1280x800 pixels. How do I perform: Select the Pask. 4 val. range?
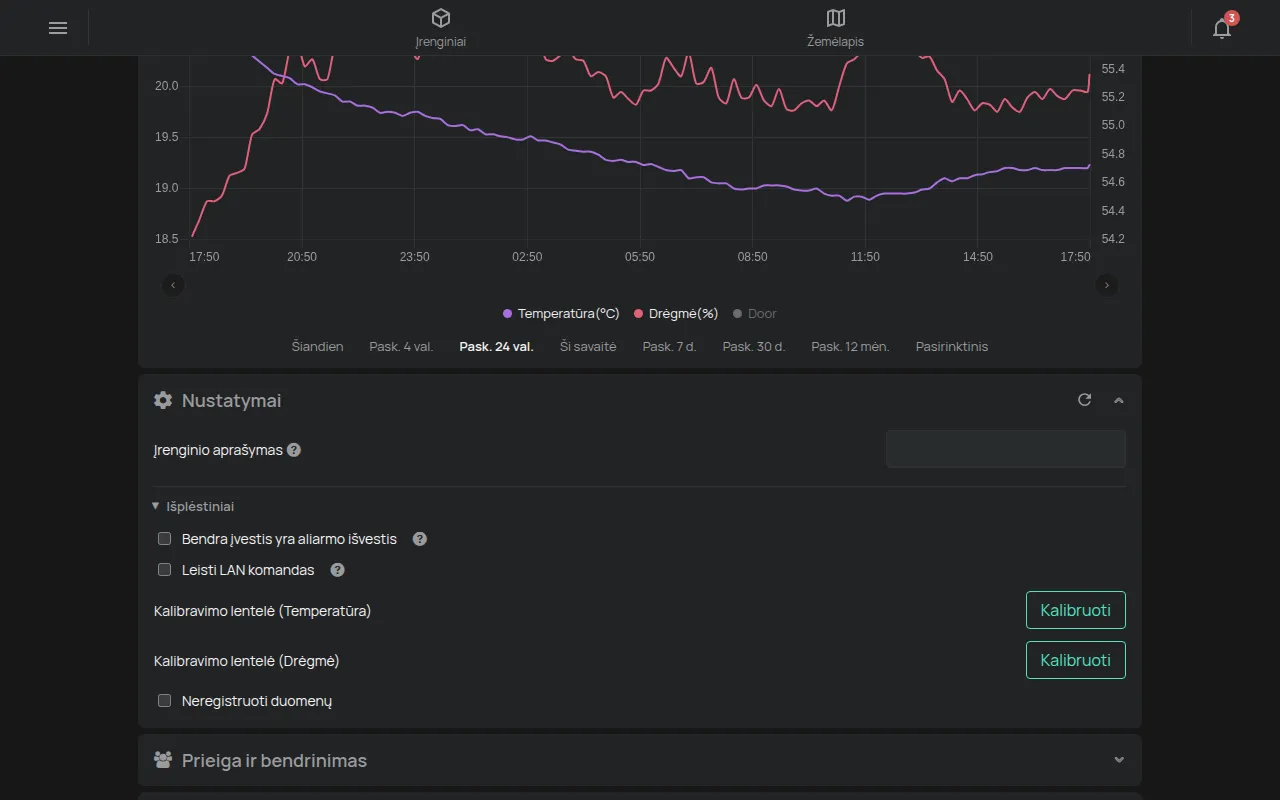pos(401,347)
